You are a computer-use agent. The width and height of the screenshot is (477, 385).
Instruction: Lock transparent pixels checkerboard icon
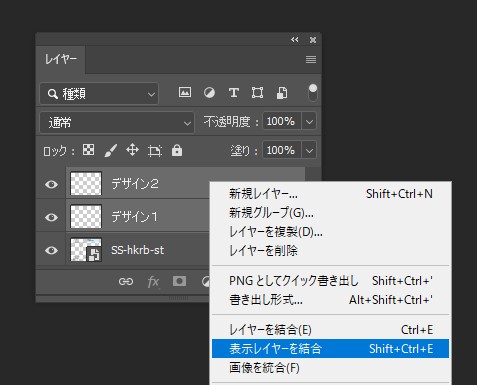coord(88,150)
